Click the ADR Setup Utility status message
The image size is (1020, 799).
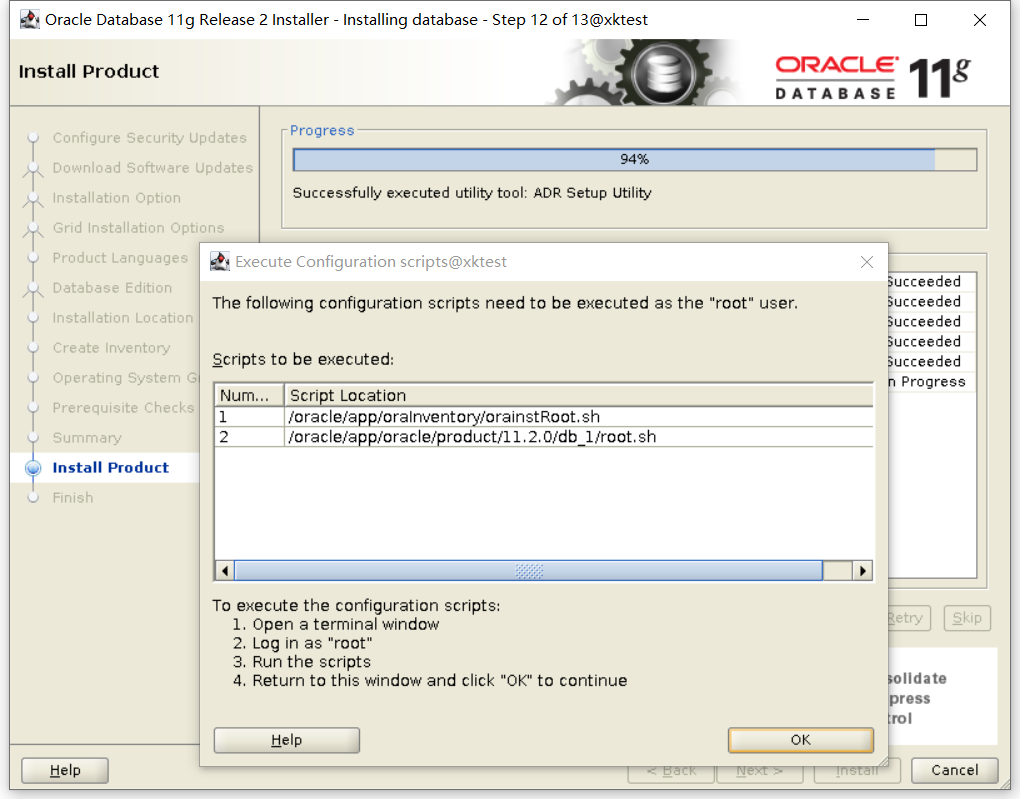tap(472, 193)
